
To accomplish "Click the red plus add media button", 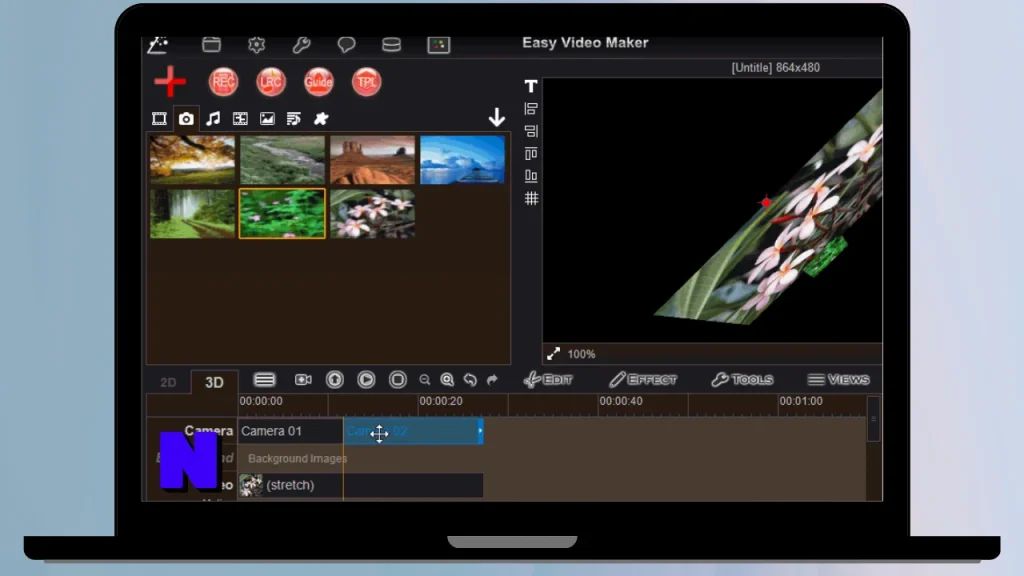I will pos(170,82).
